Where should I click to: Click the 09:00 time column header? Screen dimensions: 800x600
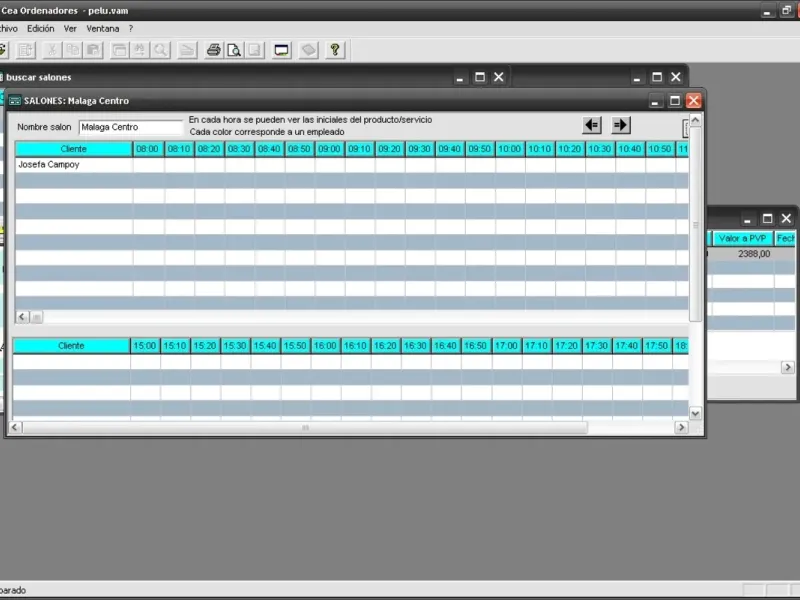point(329,149)
